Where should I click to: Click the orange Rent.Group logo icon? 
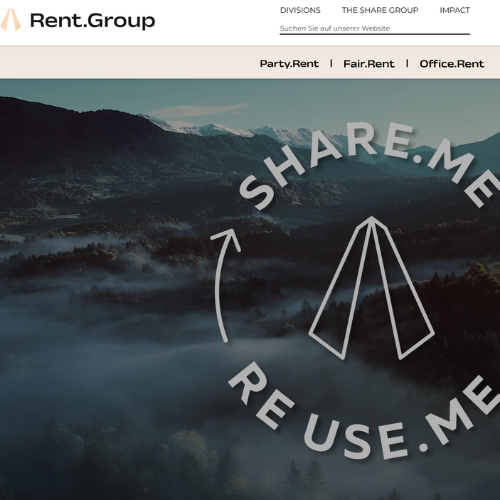tap(11, 20)
